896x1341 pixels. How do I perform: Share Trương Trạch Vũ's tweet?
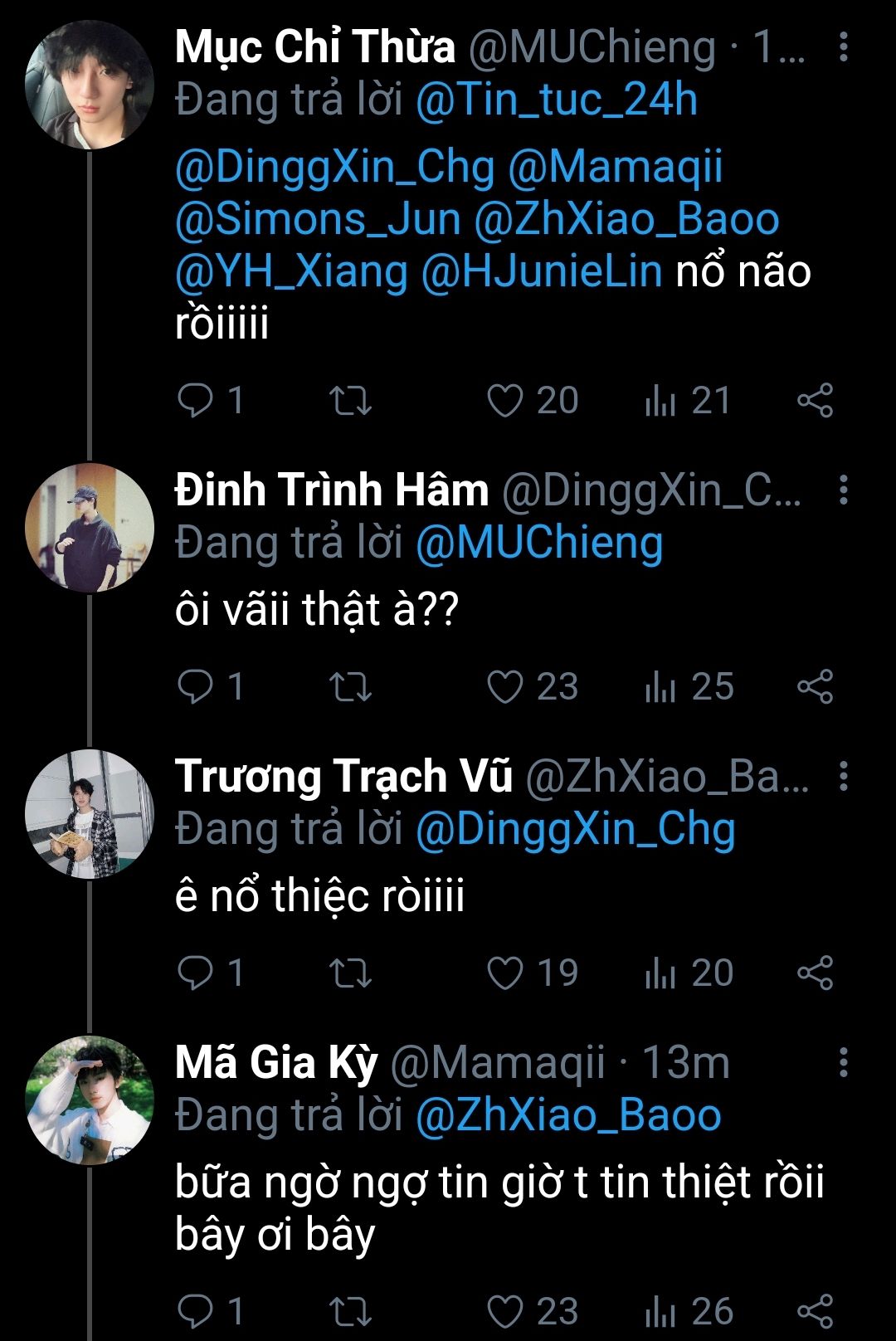click(815, 973)
